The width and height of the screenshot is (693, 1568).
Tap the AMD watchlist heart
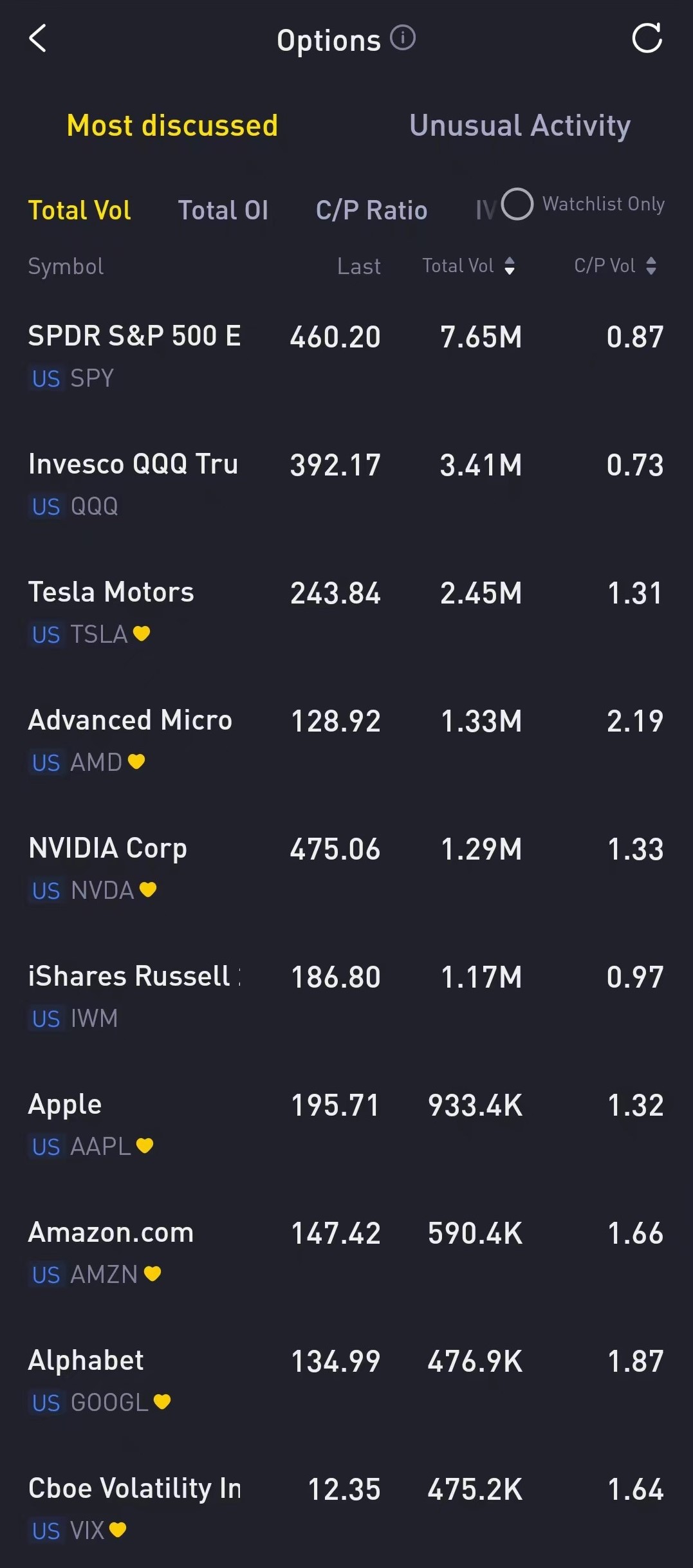click(136, 762)
